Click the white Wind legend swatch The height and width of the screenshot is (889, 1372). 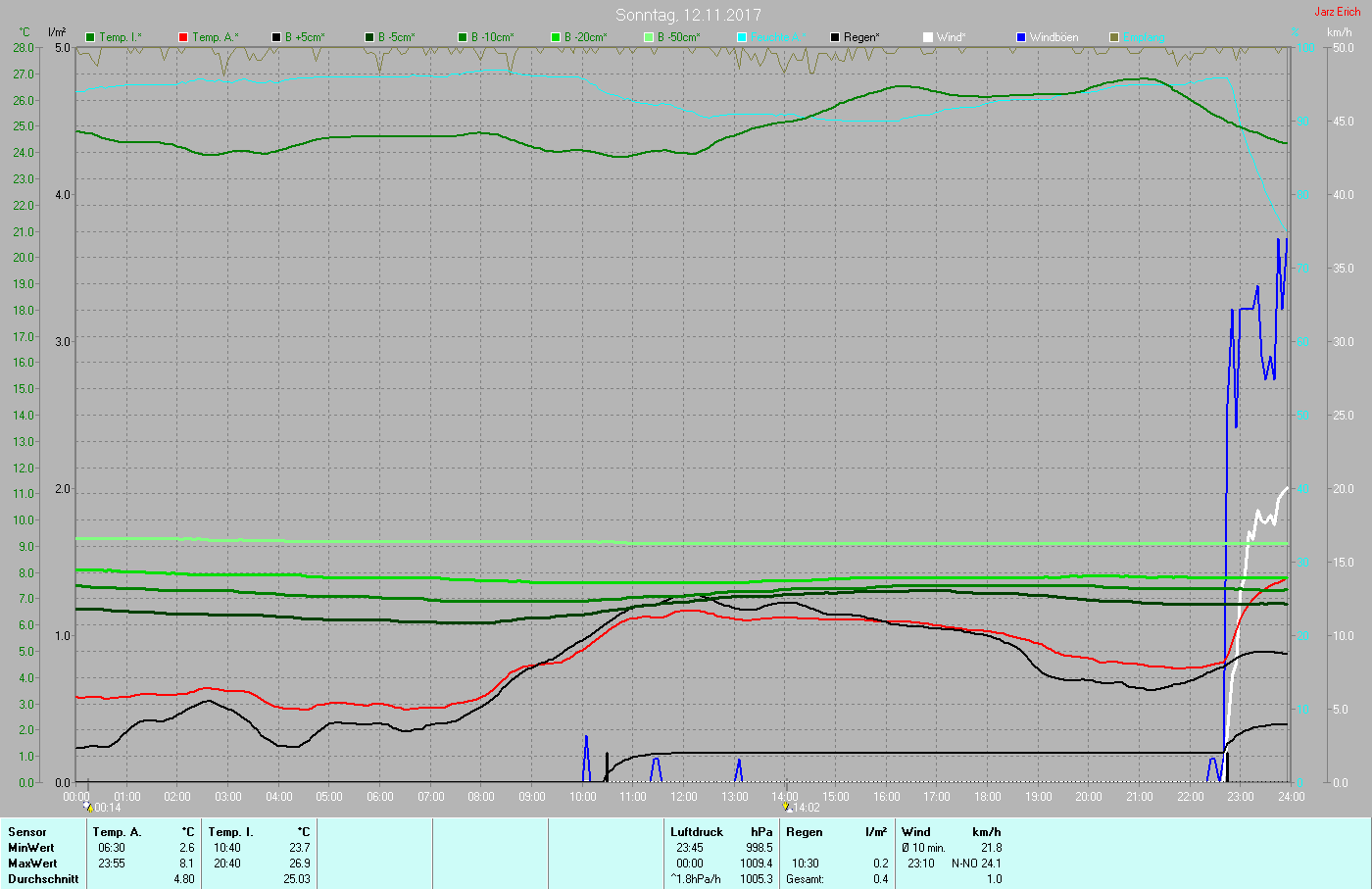pyautogui.click(x=928, y=37)
